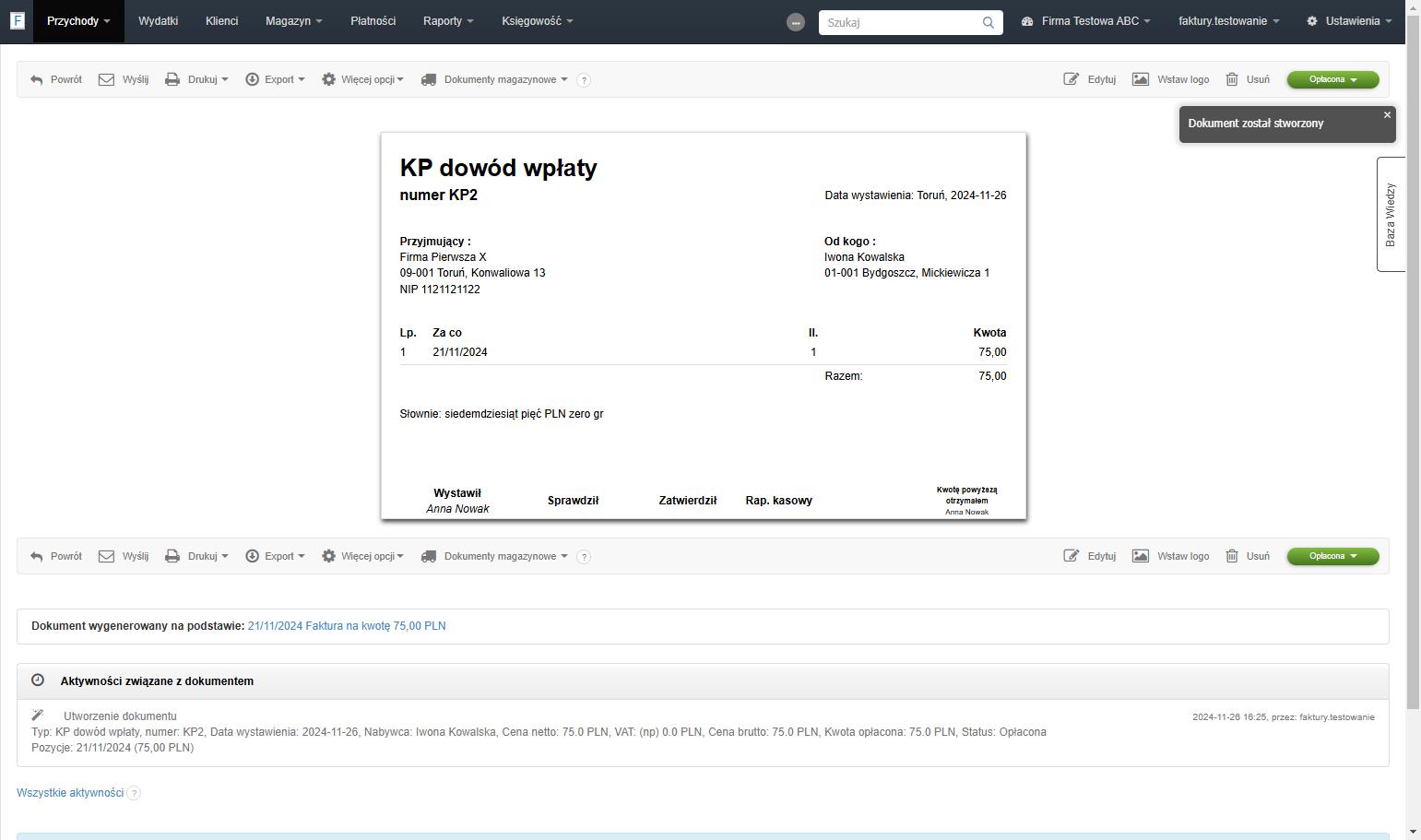Click the top Dokumenty magazynowe truck icon

pyautogui.click(x=429, y=80)
